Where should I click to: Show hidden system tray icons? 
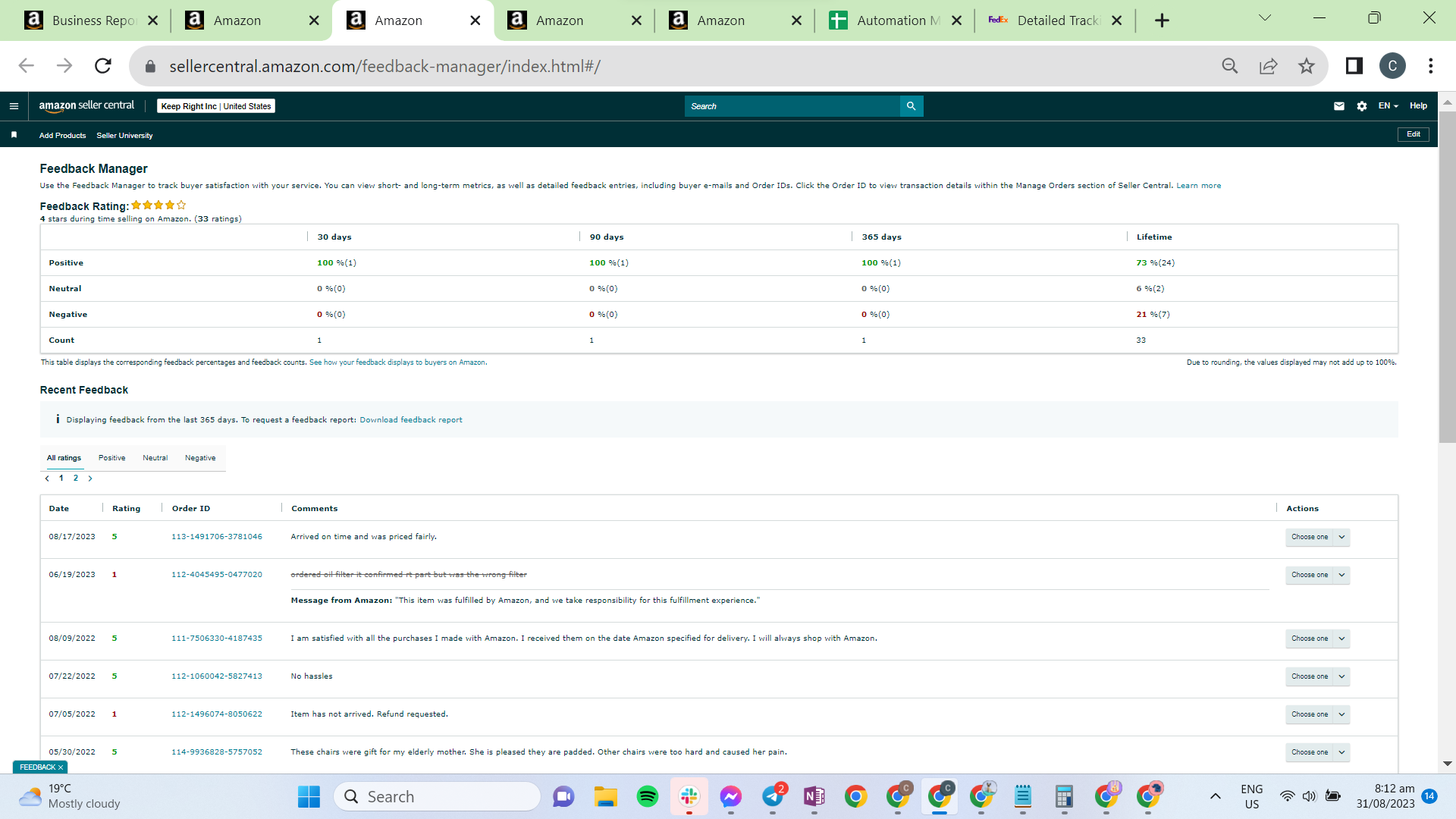(x=1215, y=796)
